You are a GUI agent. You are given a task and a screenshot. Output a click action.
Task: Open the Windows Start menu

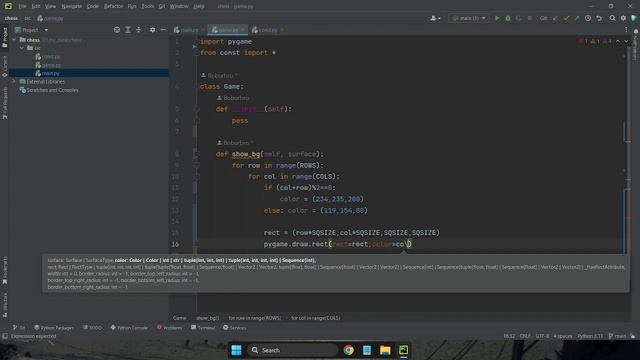pyautogui.click(x=236, y=350)
